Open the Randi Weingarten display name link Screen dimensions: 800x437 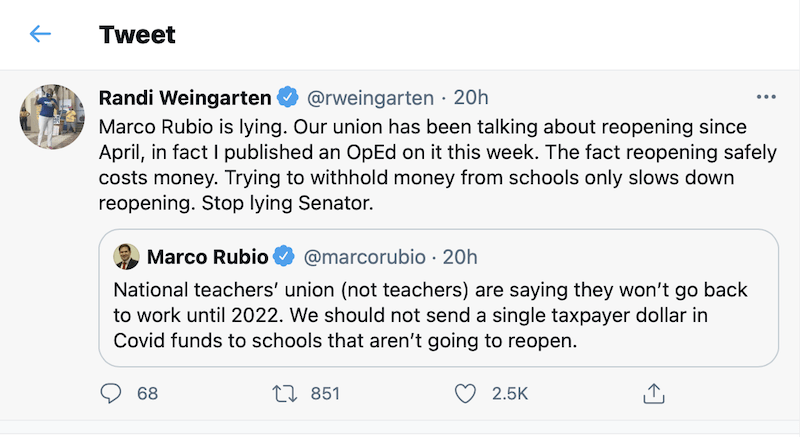coord(185,97)
